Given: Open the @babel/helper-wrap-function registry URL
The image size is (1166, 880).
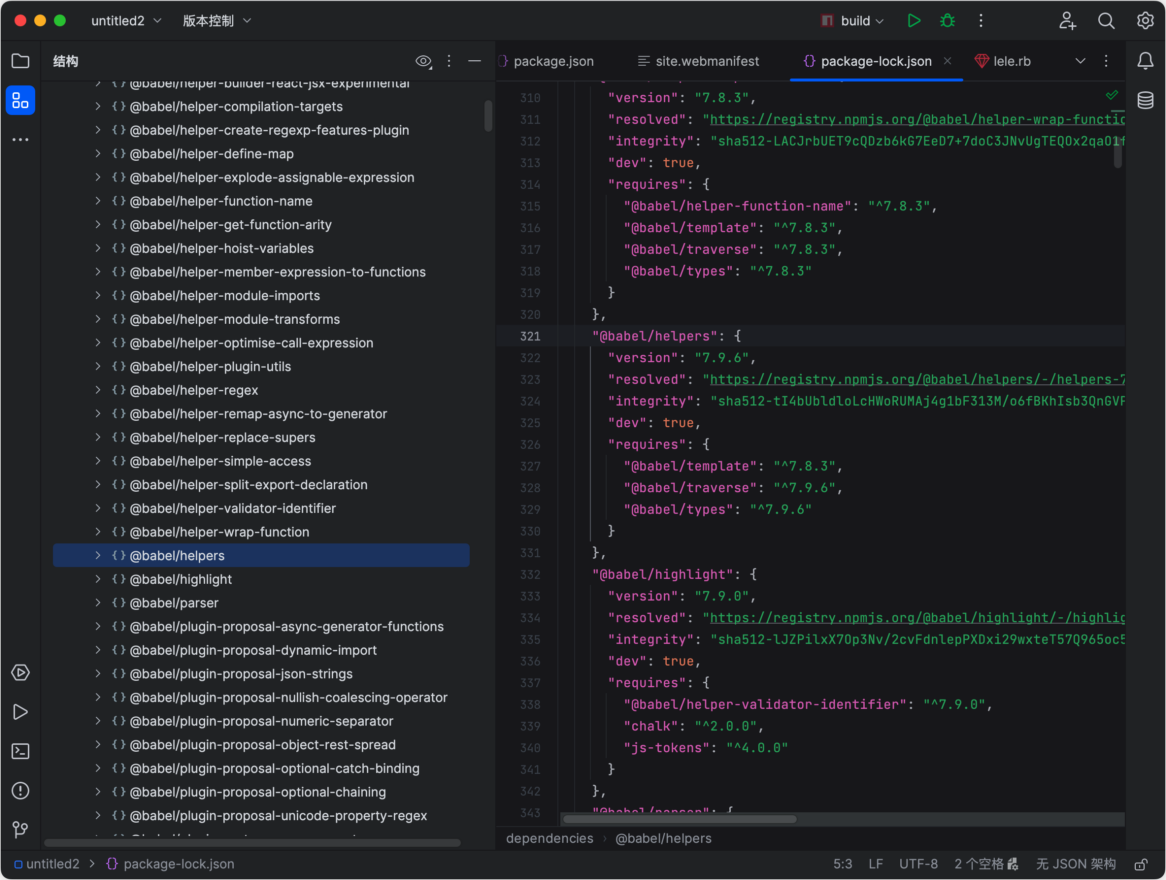Looking at the screenshot, I should [x=917, y=120].
